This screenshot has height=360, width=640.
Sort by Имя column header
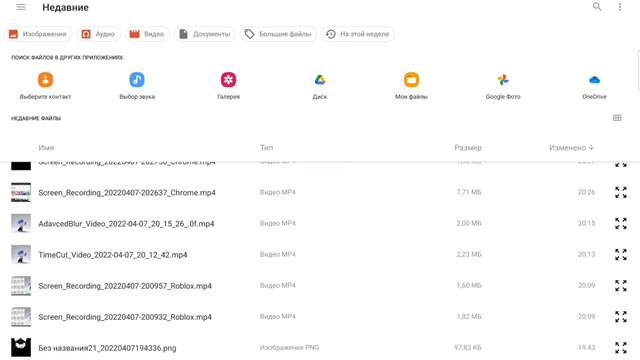pos(46,148)
